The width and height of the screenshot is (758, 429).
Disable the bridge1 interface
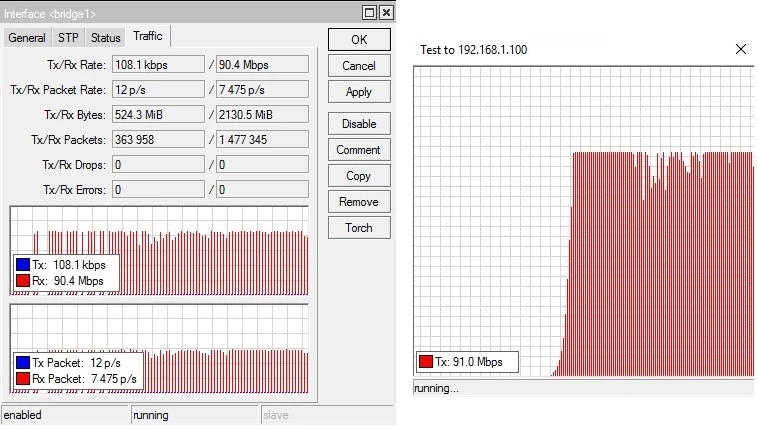click(358, 124)
